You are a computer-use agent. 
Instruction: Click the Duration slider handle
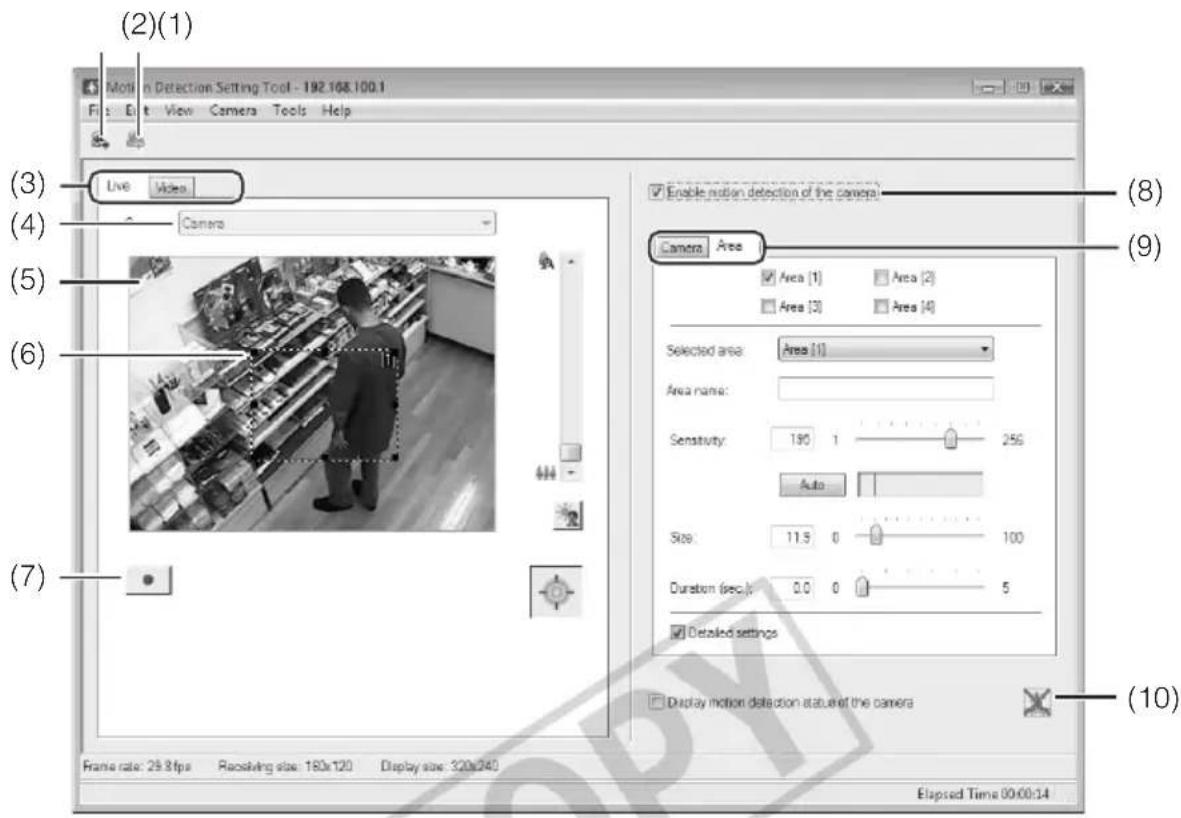862,588
